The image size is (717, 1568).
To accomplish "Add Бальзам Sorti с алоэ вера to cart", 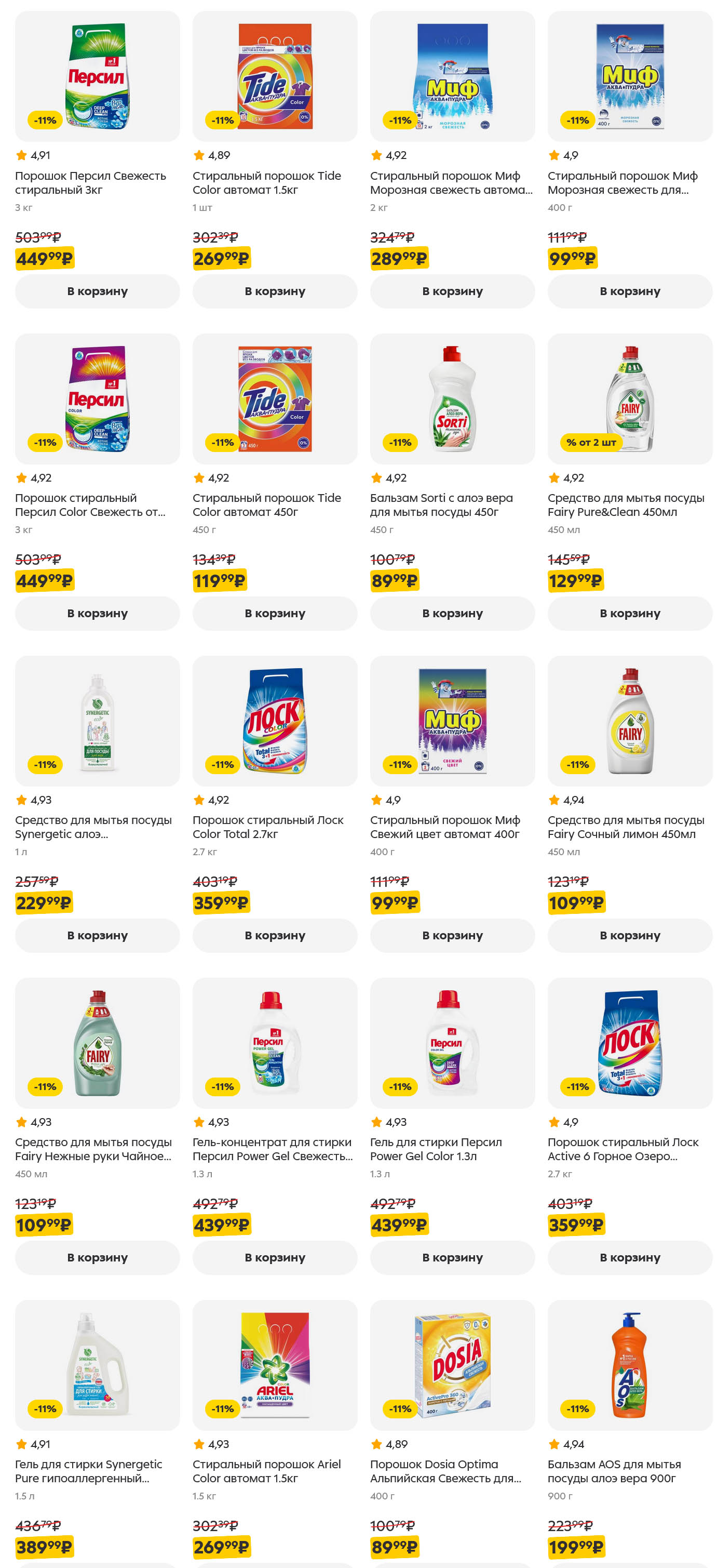I will click(x=454, y=614).
